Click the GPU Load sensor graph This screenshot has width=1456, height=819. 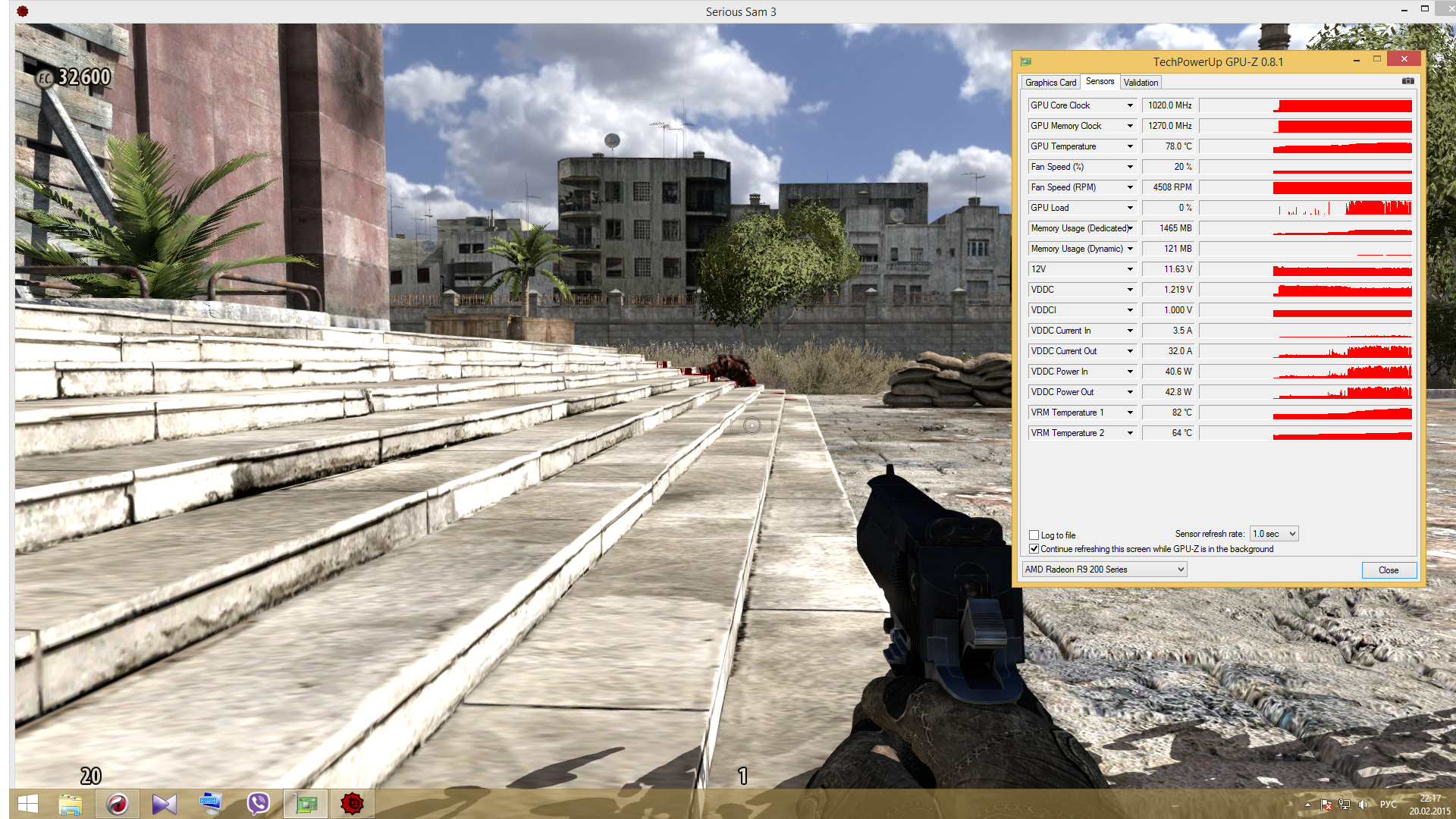[1305, 208]
